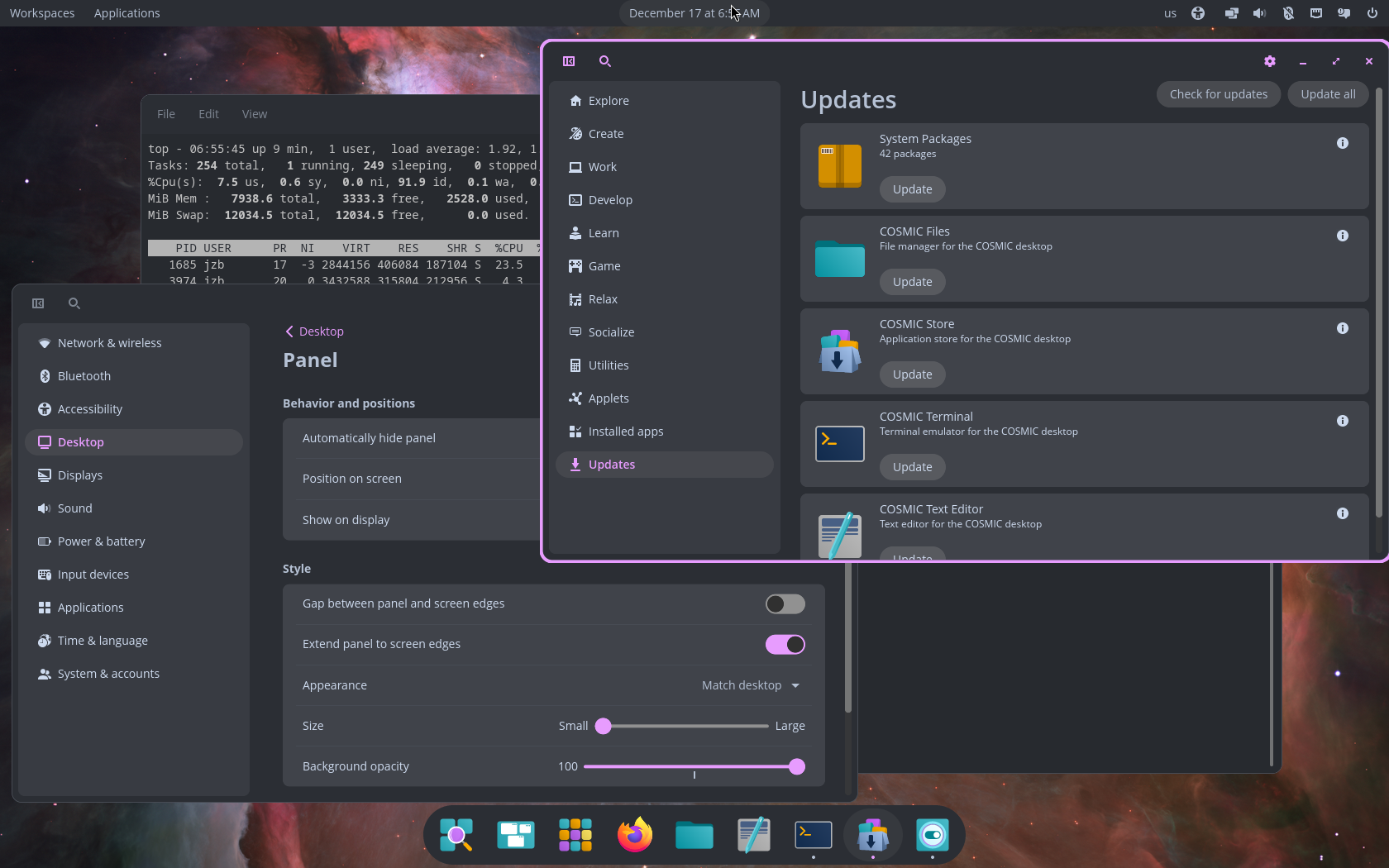Screen dimensions: 1389x868
Task: Show info for COSMIC Terminal update
Action: pos(1343,421)
